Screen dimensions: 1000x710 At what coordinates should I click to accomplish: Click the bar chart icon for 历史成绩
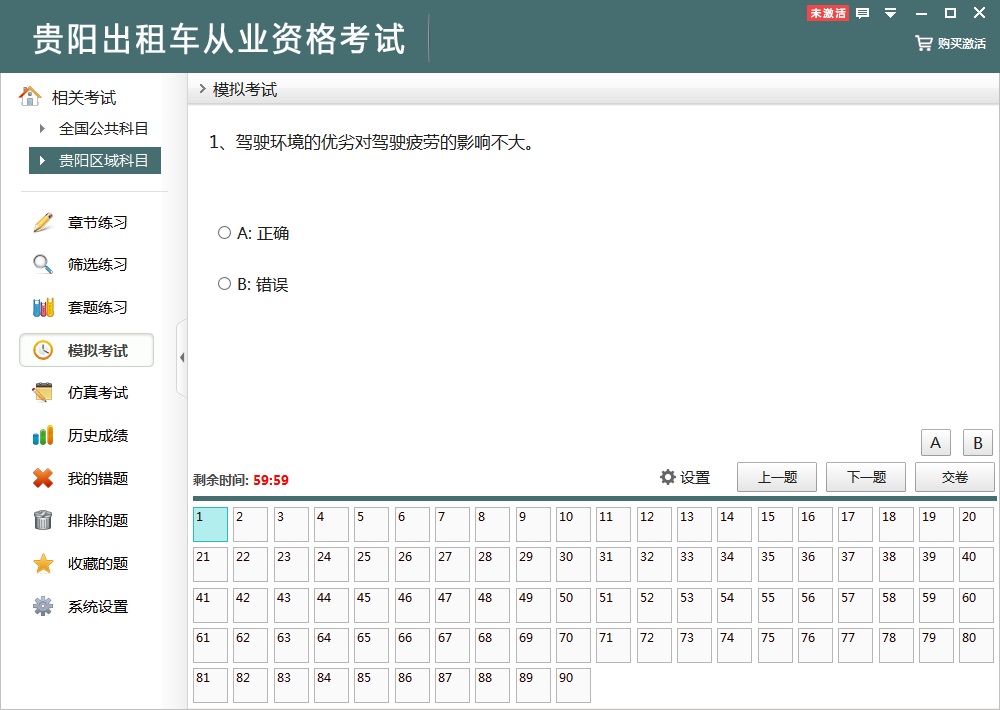(x=43, y=436)
